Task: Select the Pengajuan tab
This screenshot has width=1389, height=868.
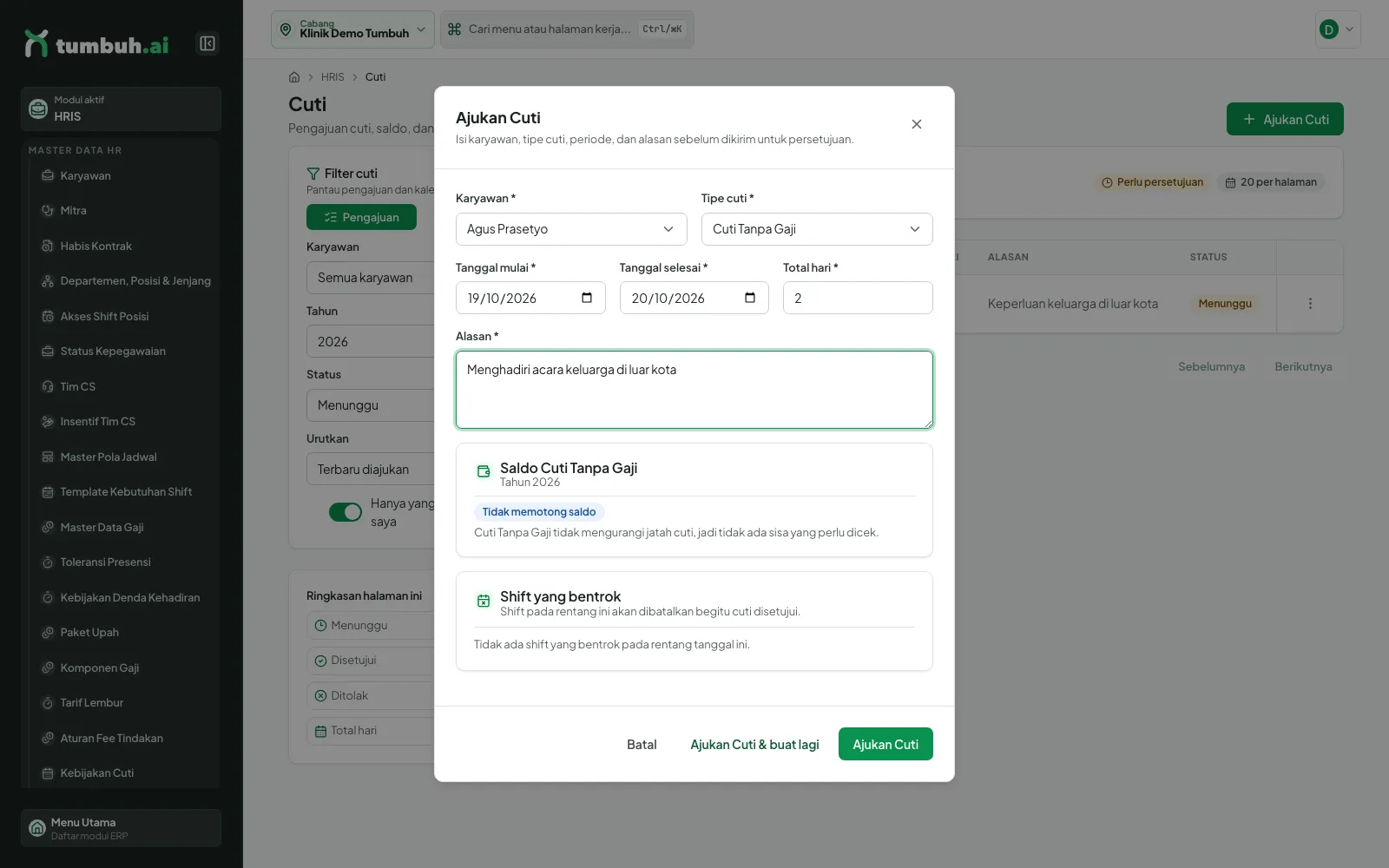Action: pyautogui.click(x=361, y=217)
